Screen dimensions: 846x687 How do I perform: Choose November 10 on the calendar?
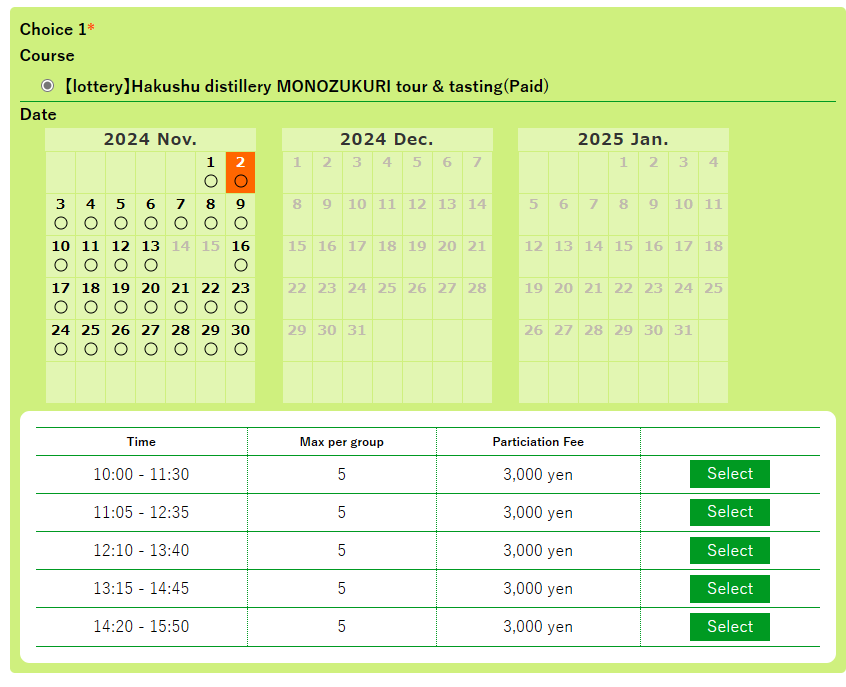[x=60, y=257]
